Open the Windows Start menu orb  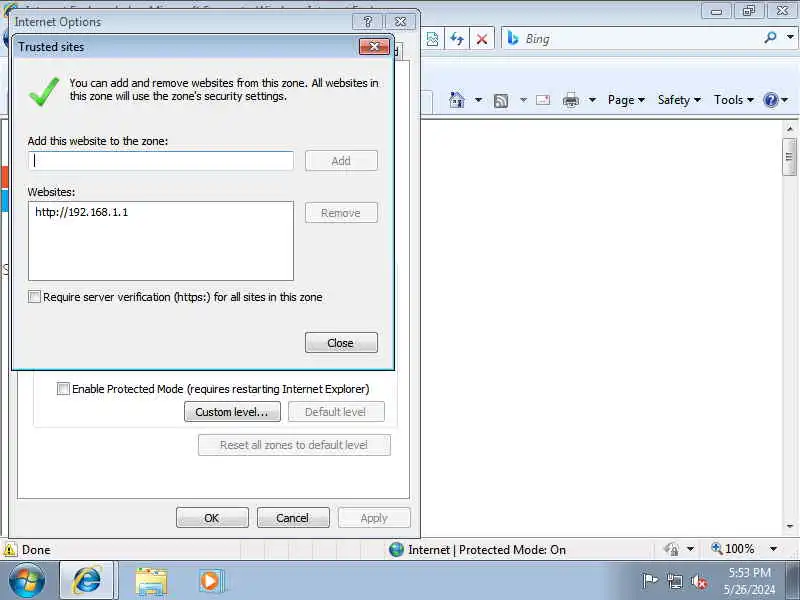(27, 581)
